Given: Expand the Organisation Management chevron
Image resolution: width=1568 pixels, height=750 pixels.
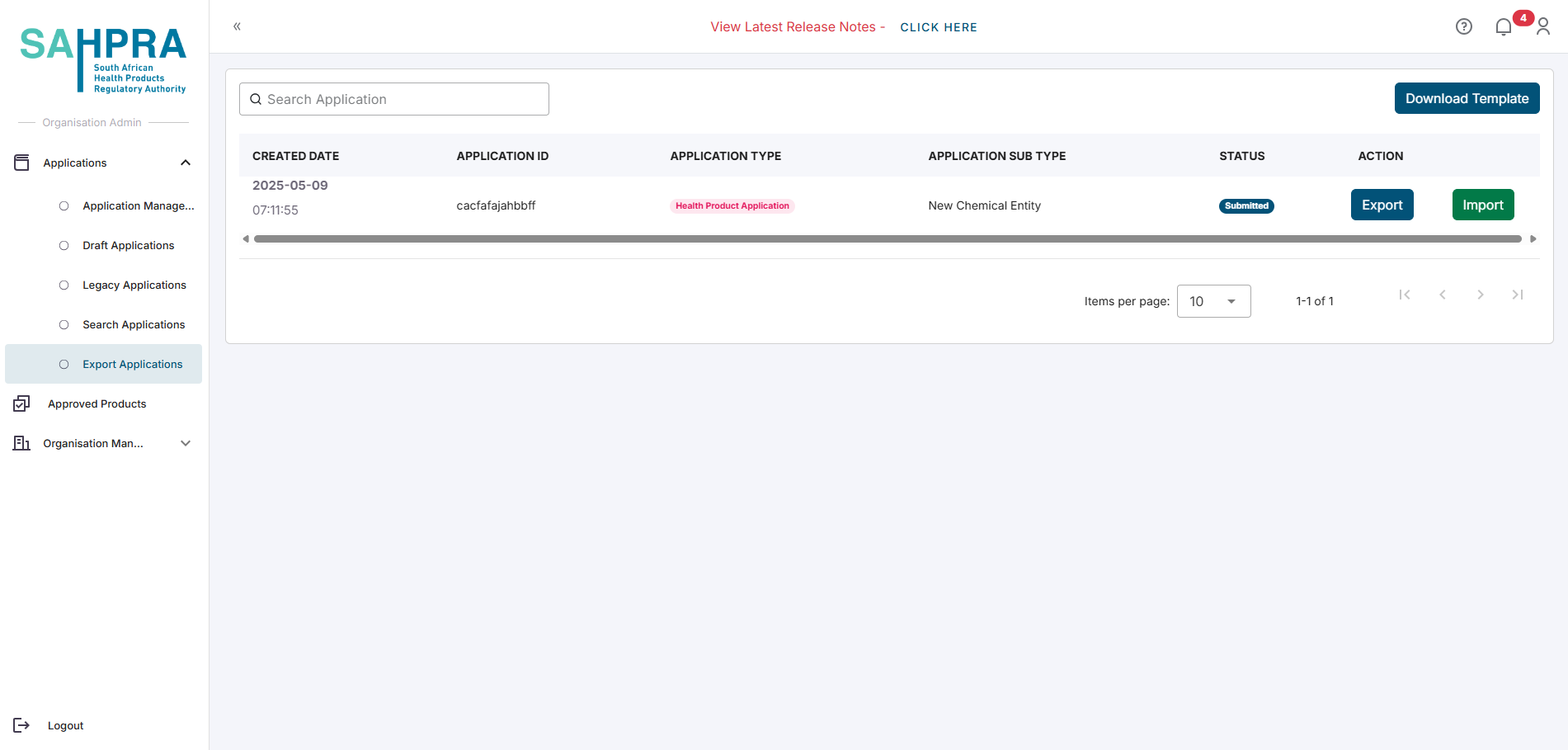Looking at the screenshot, I should (x=186, y=443).
